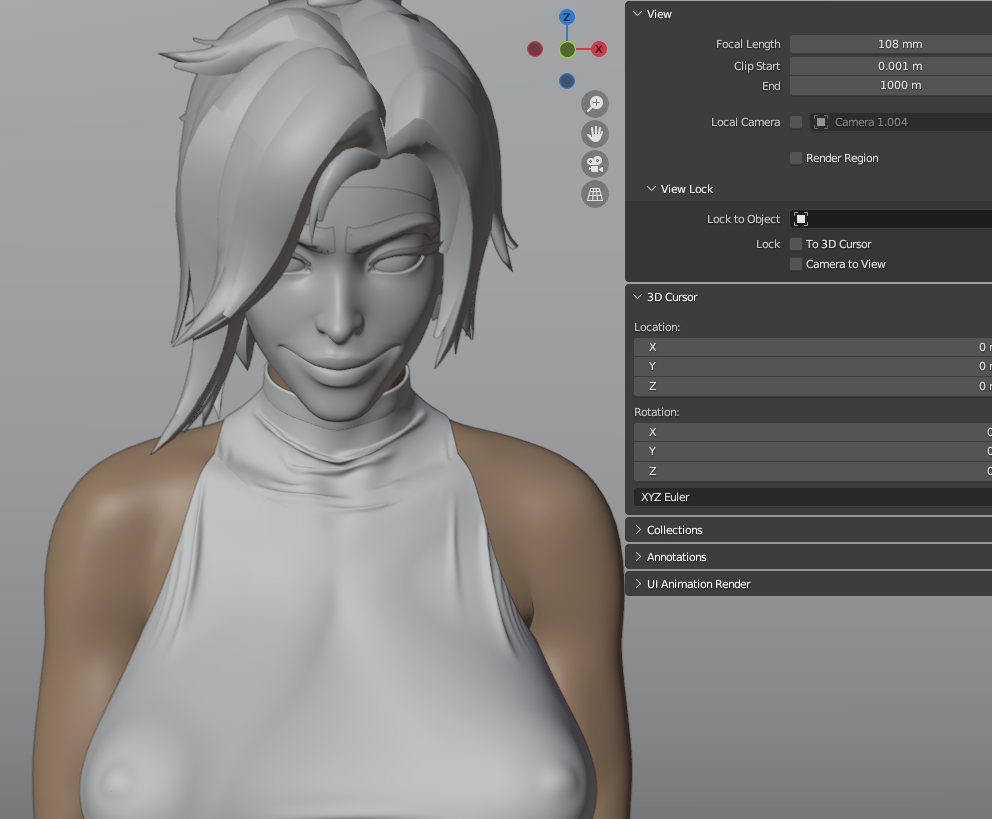The width and height of the screenshot is (992, 819).
Task: Expand the Annotations panel
Action: 638,557
